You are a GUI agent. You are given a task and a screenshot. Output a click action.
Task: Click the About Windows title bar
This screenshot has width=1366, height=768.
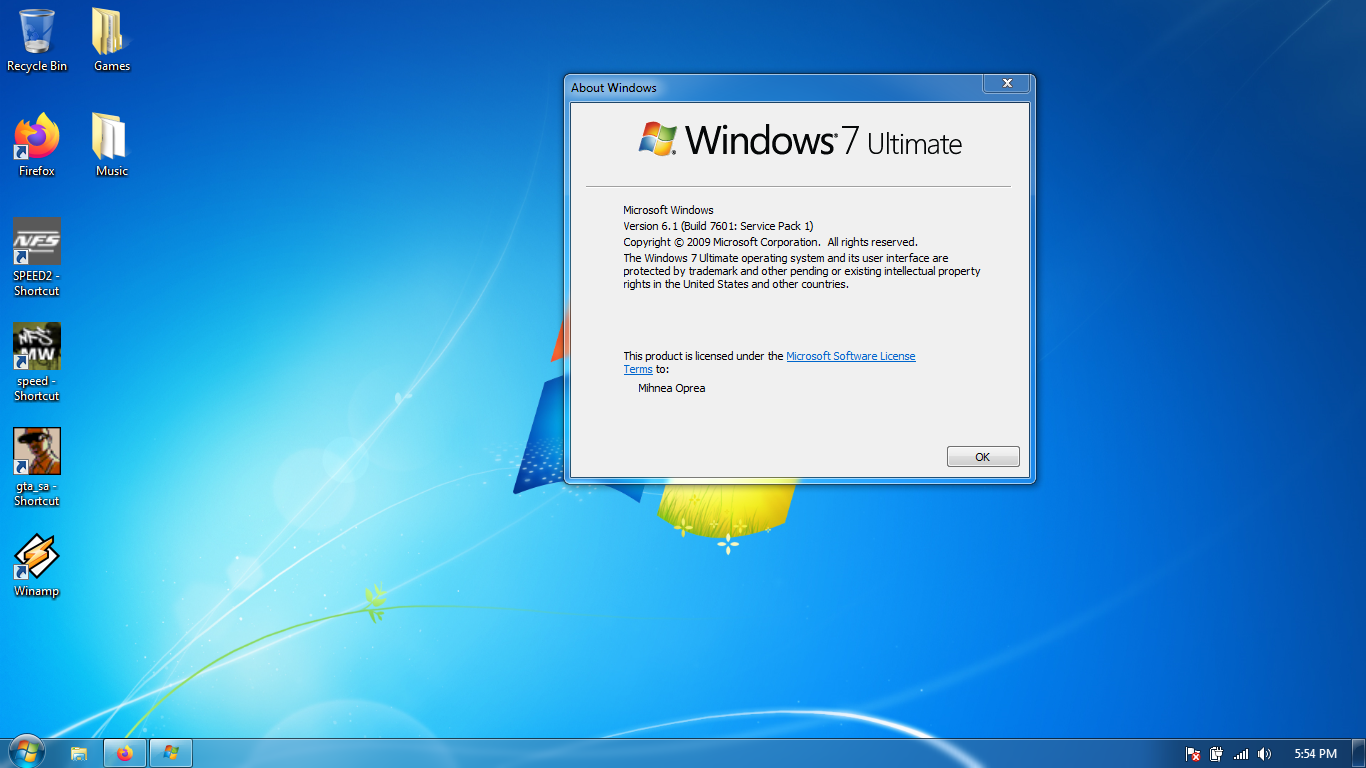(775, 87)
